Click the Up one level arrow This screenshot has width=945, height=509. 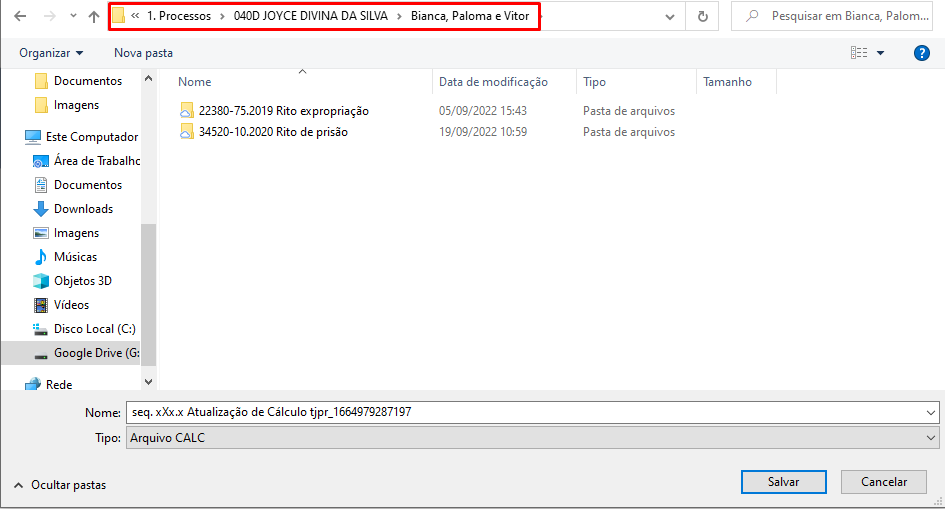[94, 17]
